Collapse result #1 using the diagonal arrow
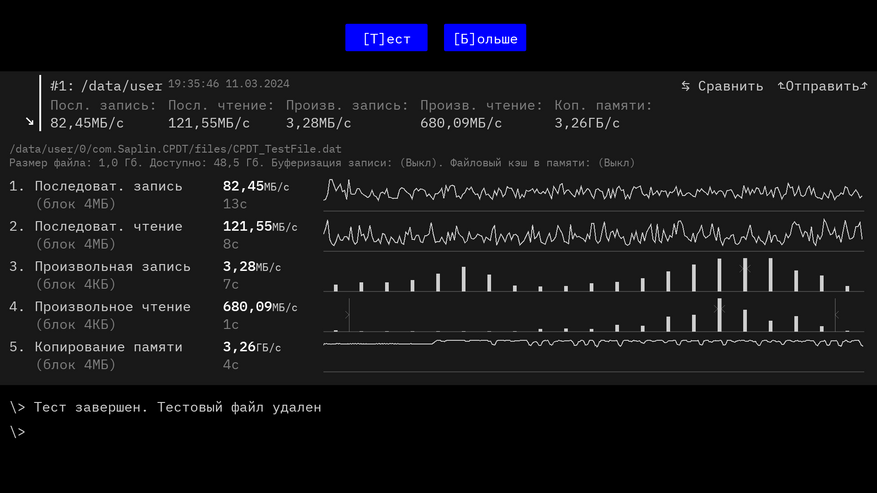877x493 pixels. coord(30,121)
